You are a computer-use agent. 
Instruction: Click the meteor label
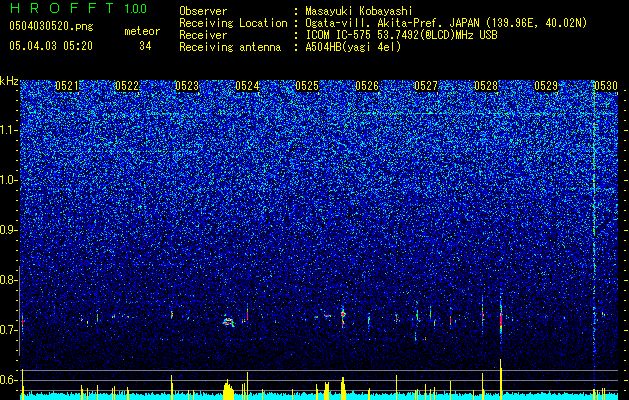coord(142,31)
